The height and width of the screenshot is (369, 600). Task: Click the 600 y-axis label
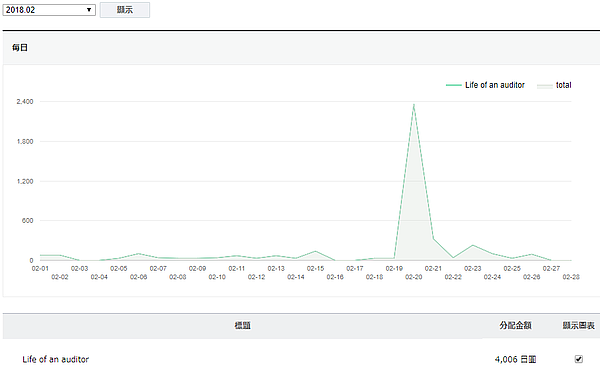click(x=28, y=220)
